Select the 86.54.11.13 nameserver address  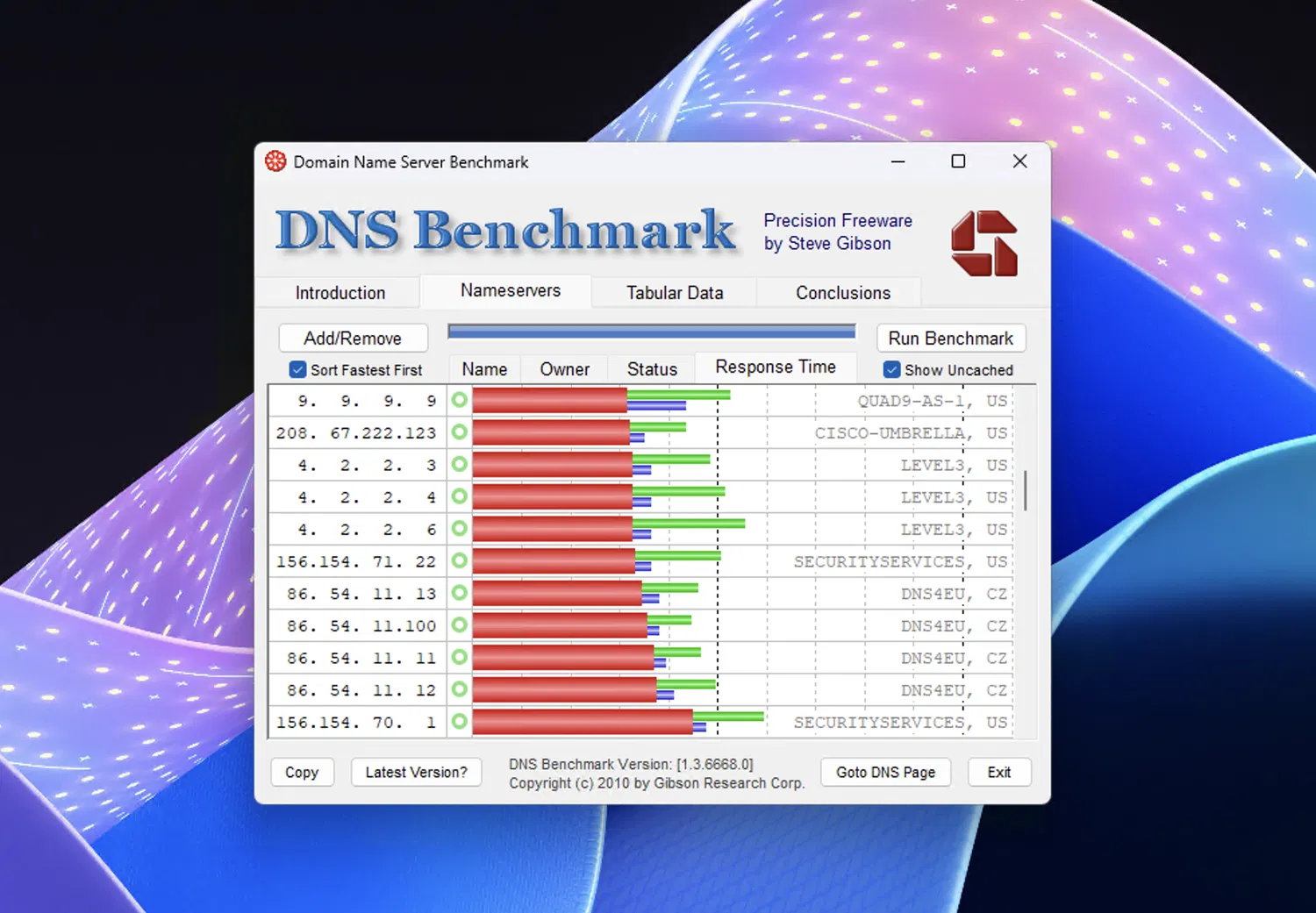(x=361, y=594)
